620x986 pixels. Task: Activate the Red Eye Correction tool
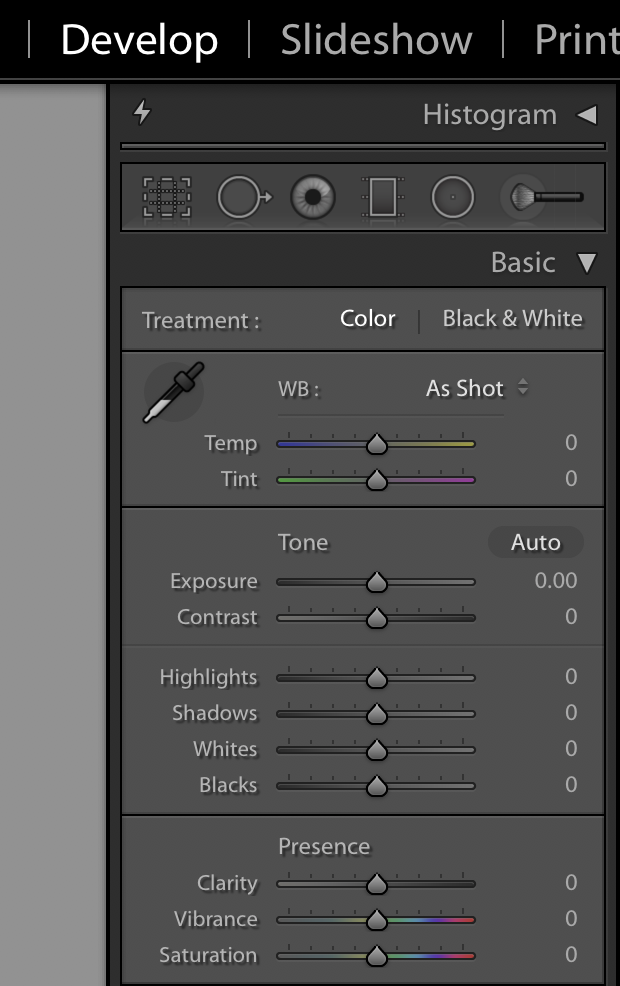(313, 198)
